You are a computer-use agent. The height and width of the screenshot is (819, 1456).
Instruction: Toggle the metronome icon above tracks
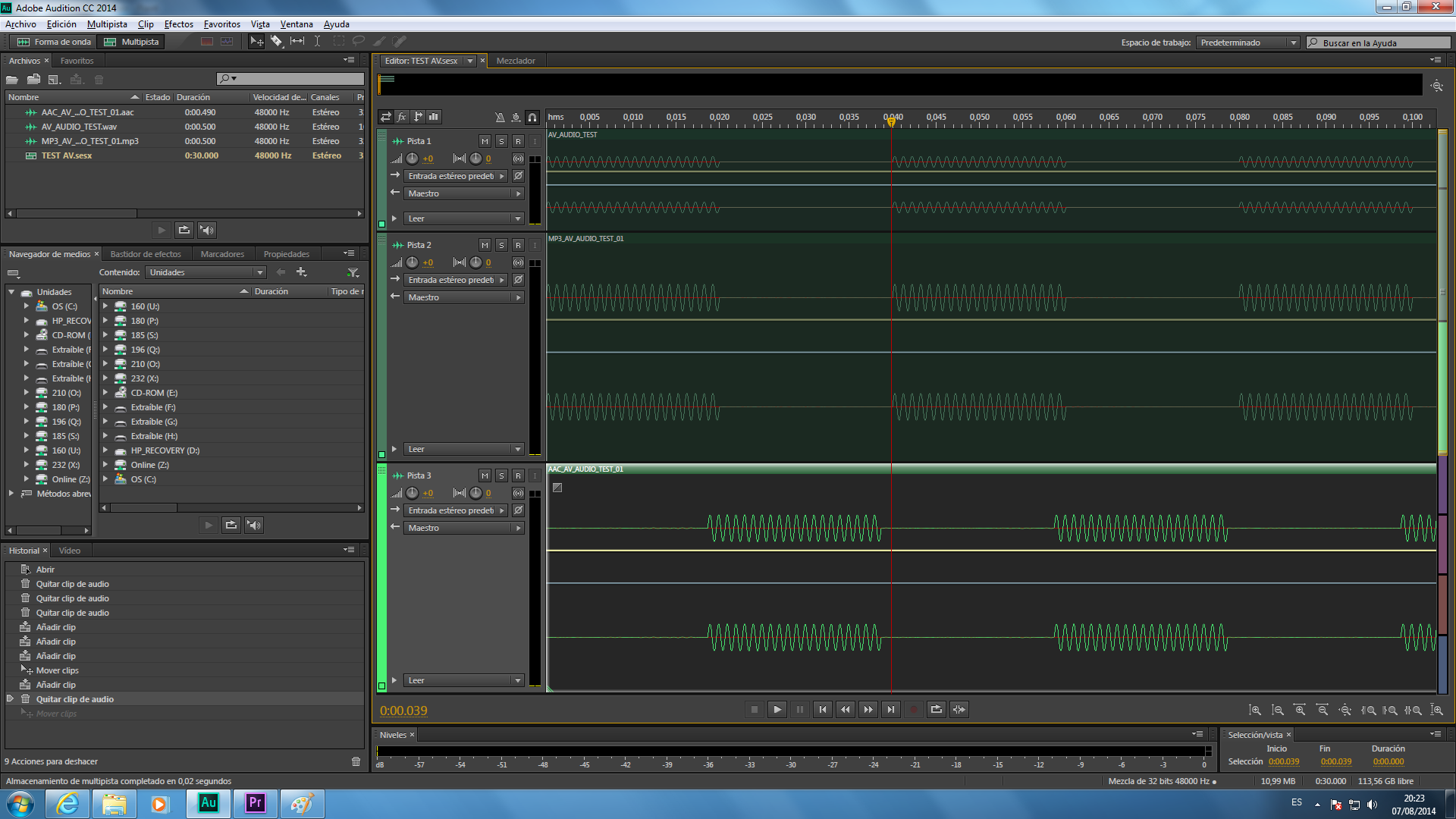[499, 117]
